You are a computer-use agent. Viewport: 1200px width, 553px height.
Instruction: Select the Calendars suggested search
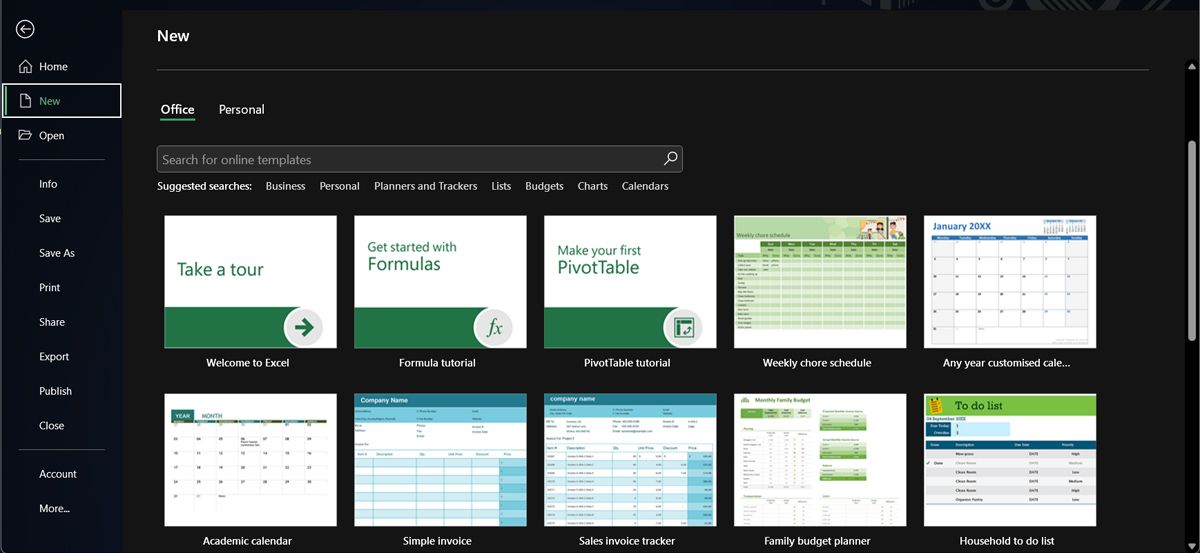645,186
